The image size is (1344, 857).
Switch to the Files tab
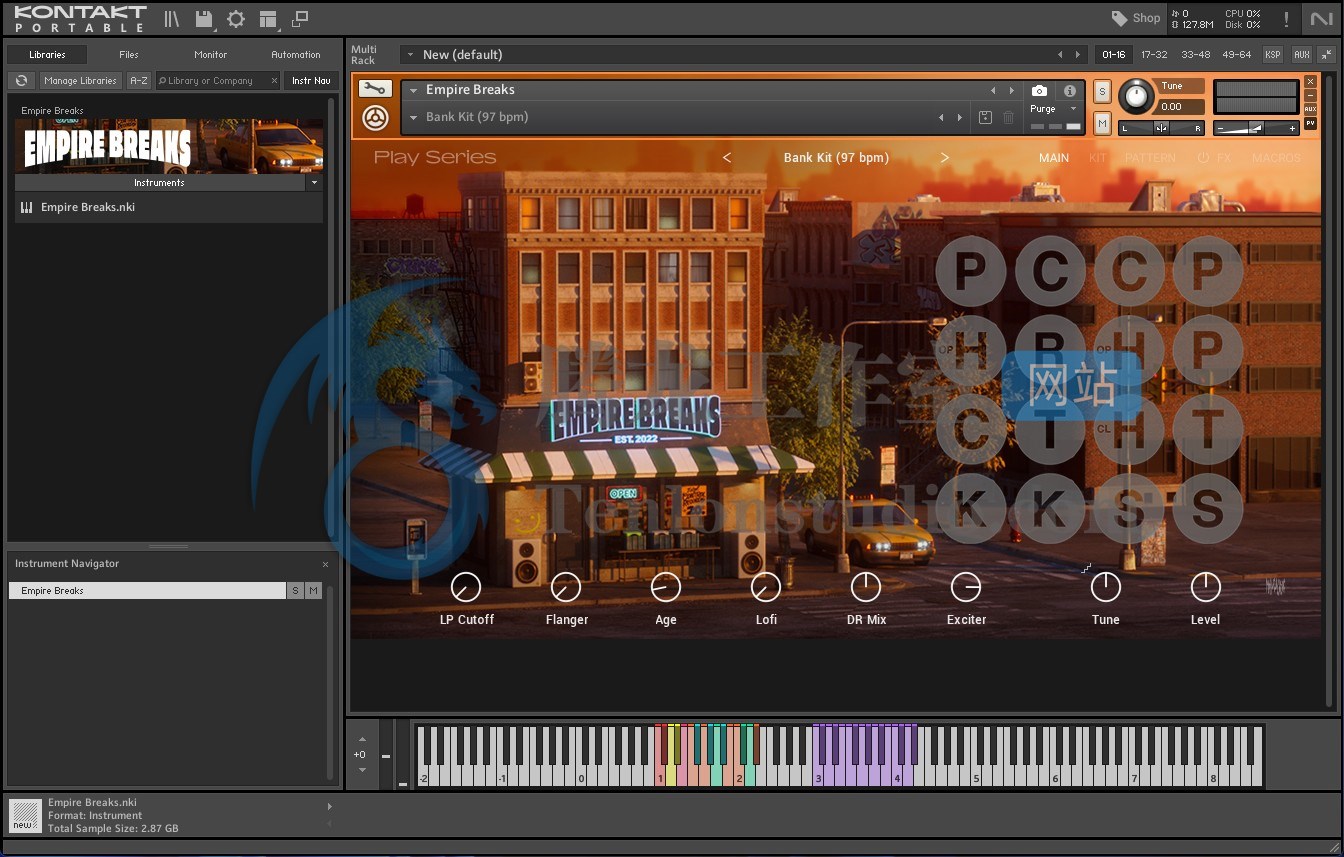coord(129,55)
